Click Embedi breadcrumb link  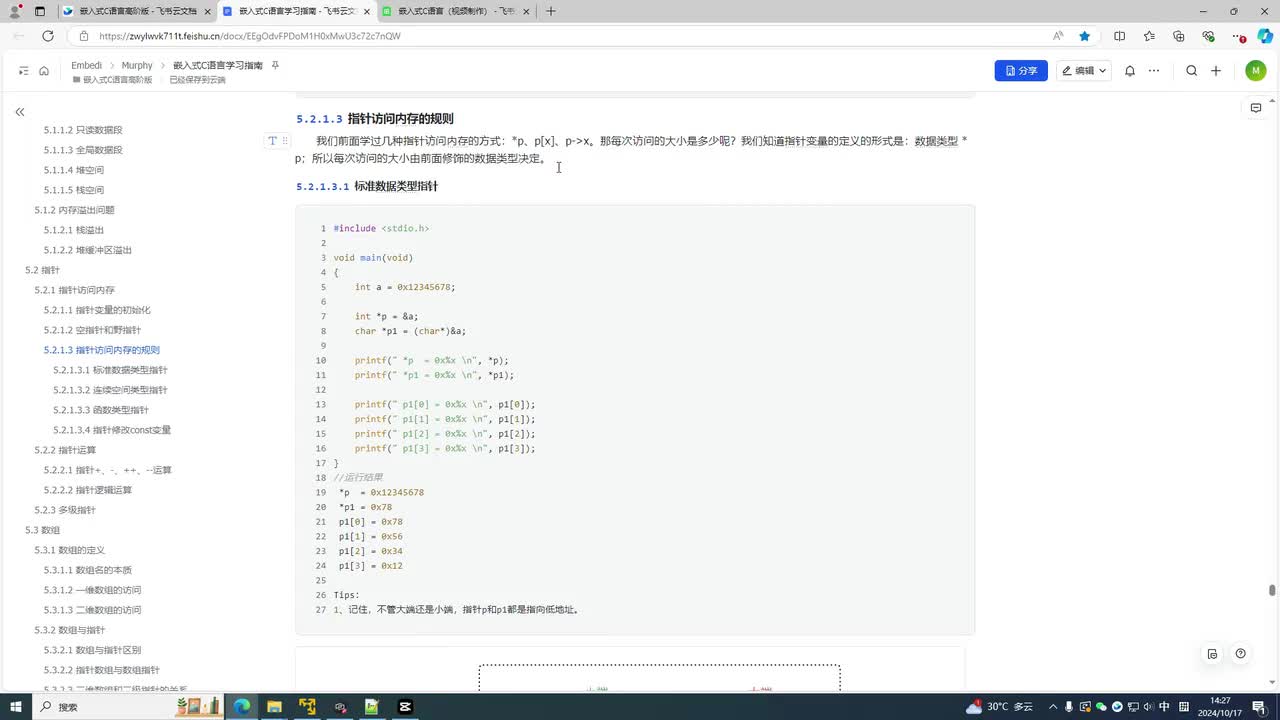(86, 65)
